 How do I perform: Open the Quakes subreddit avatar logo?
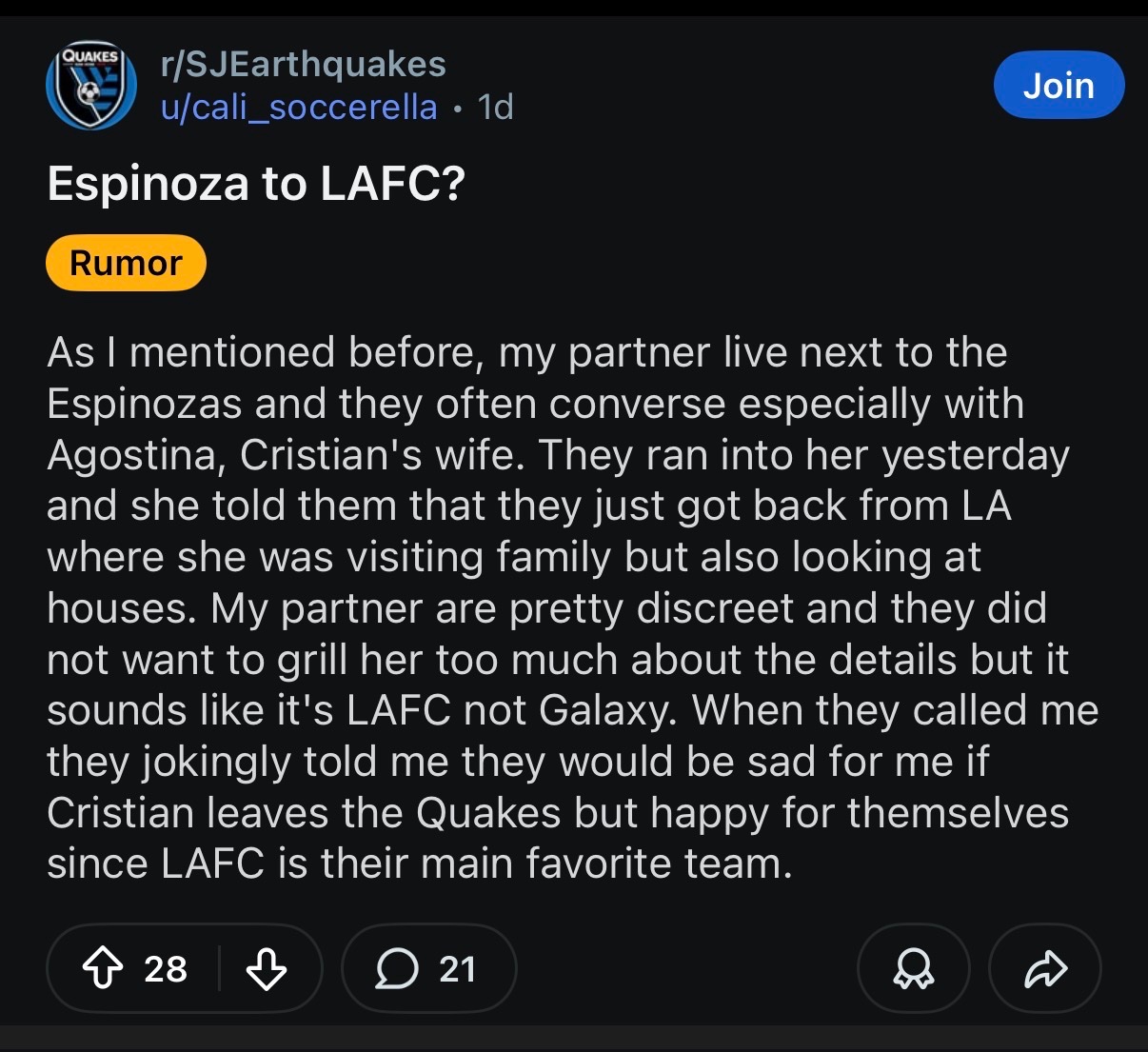[x=91, y=86]
